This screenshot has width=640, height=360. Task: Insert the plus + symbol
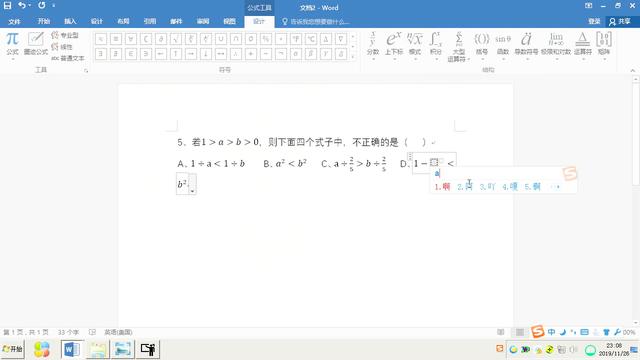click(251, 53)
